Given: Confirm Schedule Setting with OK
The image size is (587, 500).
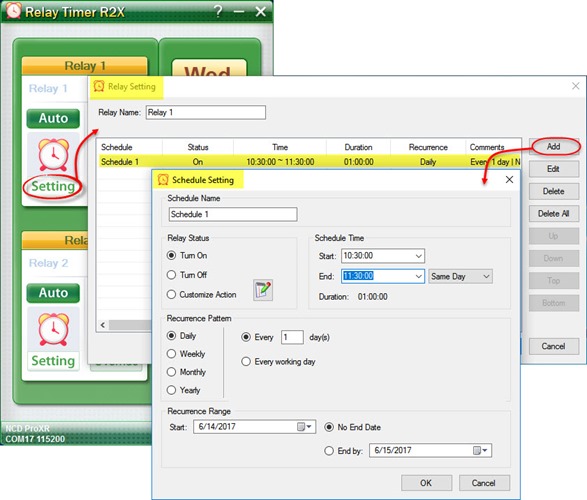Looking at the screenshot, I should 426,483.
